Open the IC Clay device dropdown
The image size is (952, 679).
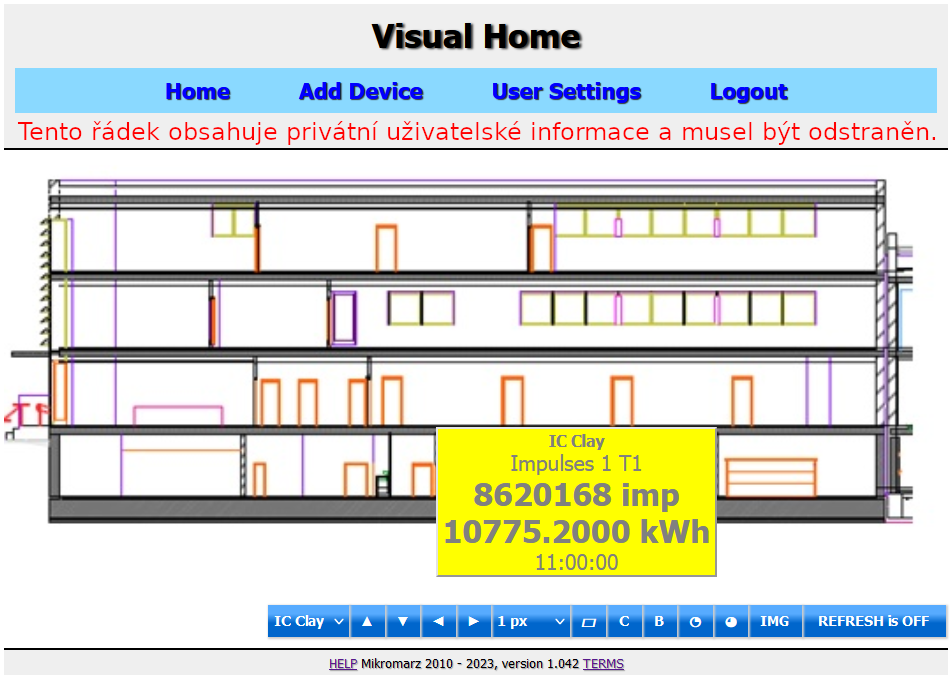click(x=308, y=621)
